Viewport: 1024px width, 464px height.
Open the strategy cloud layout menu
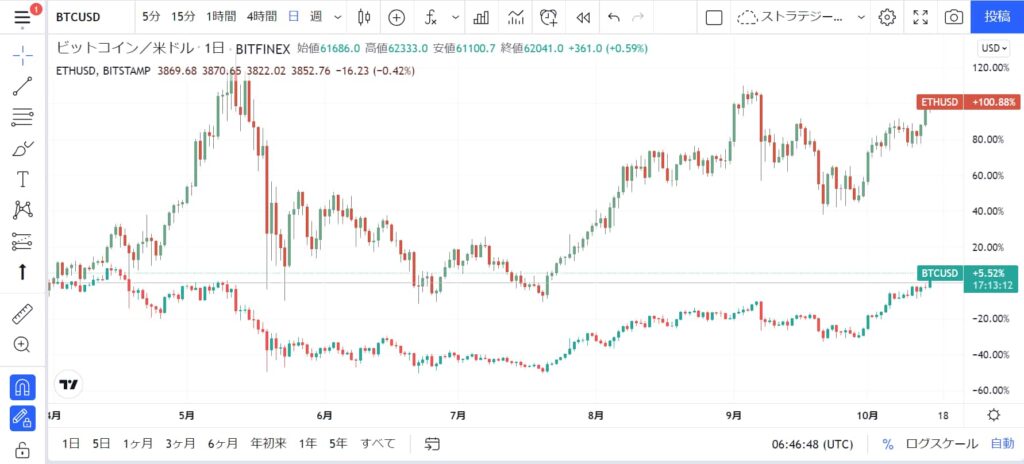(801, 17)
